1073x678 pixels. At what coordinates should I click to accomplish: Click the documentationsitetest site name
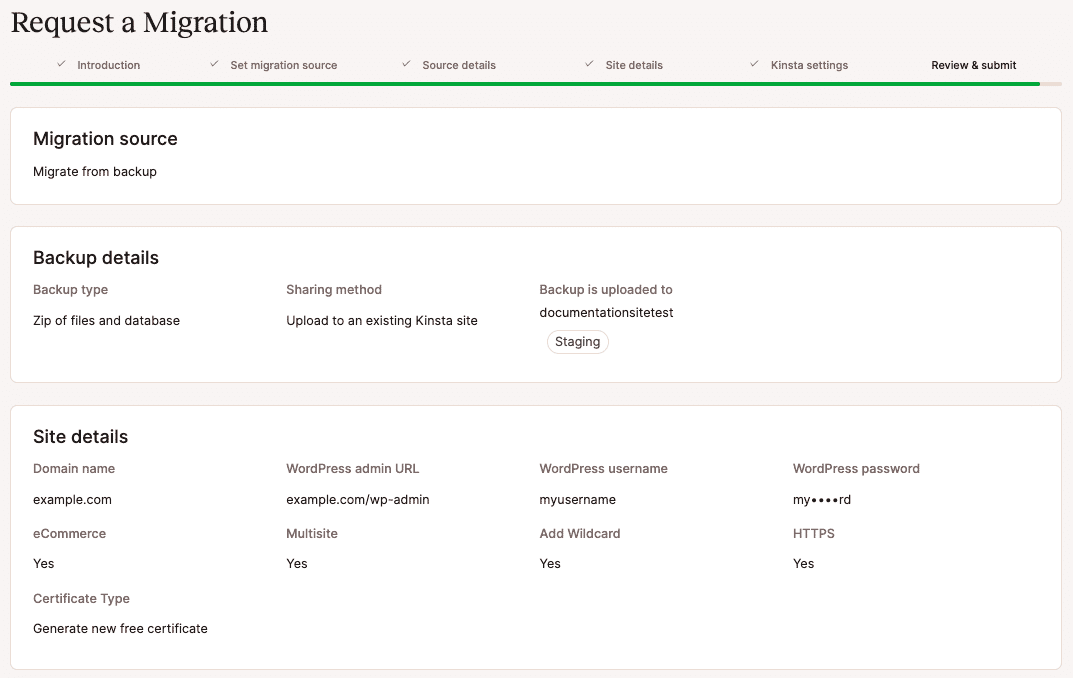pos(606,313)
